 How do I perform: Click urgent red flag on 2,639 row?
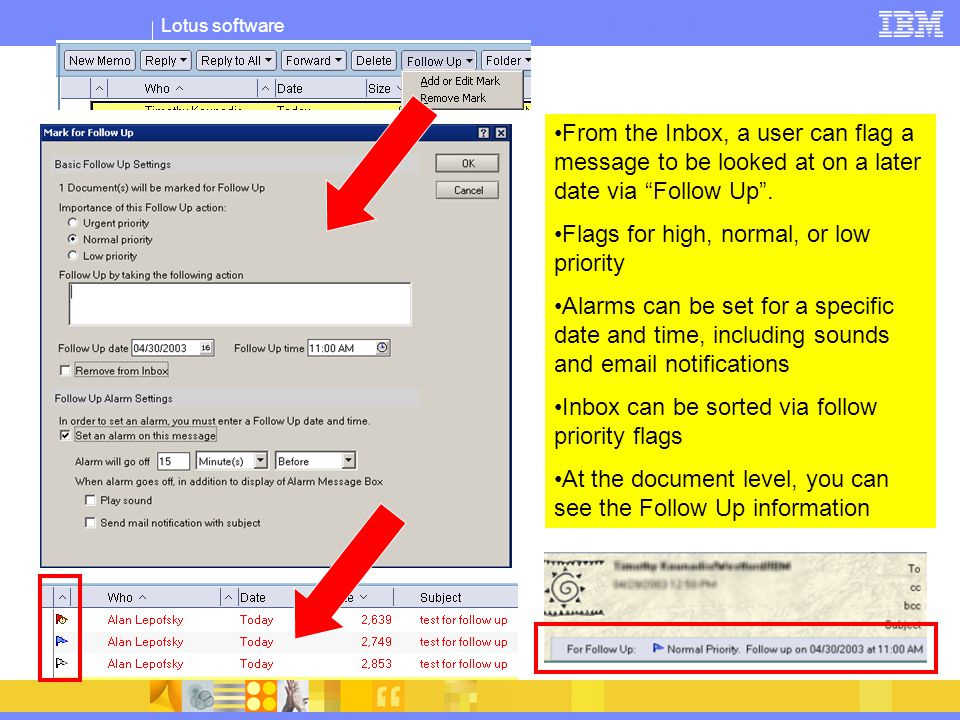(x=62, y=620)
